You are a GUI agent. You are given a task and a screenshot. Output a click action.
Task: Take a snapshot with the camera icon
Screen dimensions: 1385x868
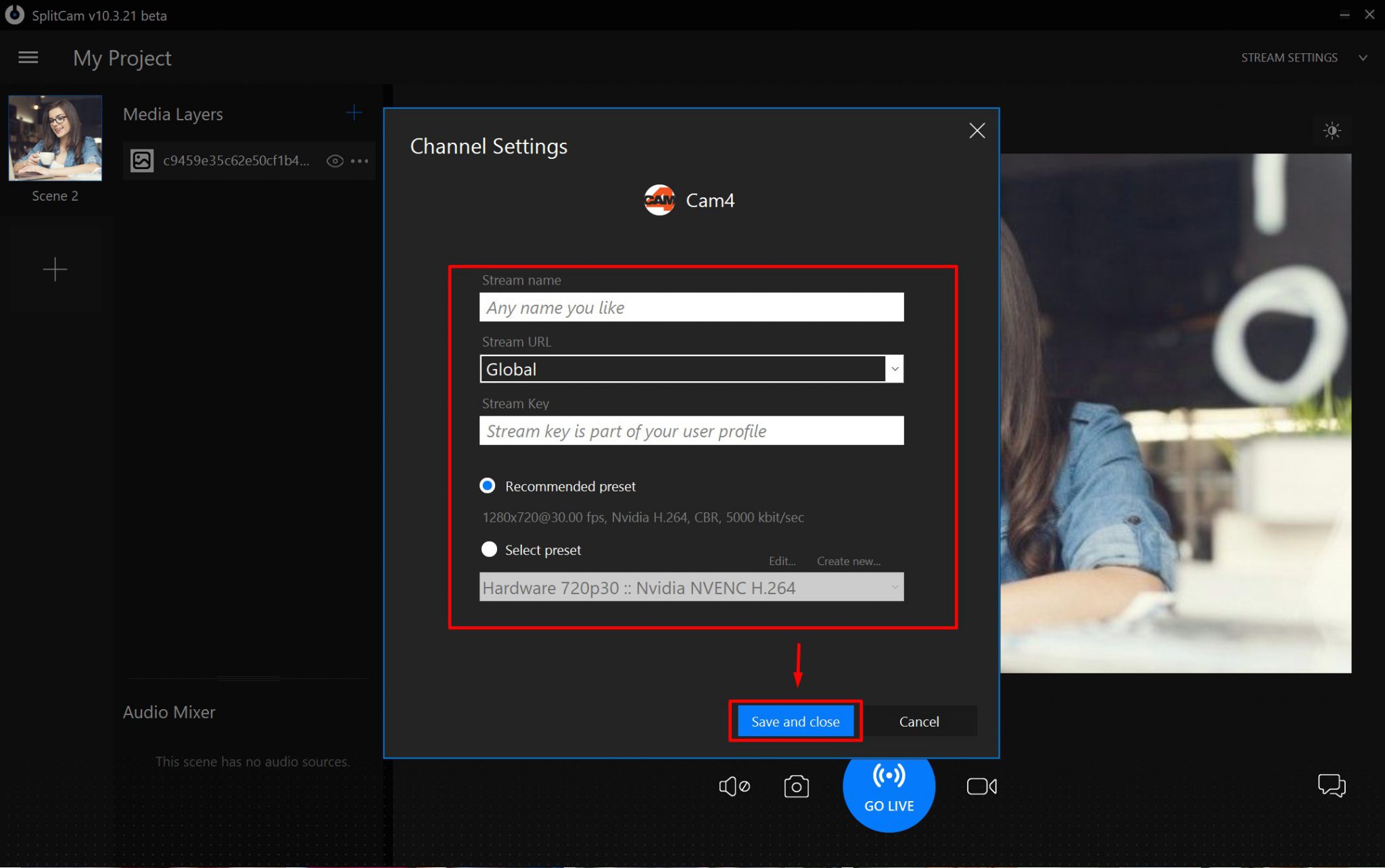[x=796, y=786]
